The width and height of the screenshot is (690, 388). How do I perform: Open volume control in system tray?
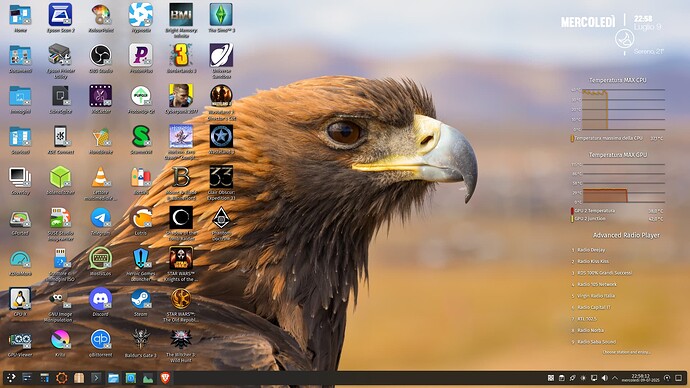click(605, 378)
